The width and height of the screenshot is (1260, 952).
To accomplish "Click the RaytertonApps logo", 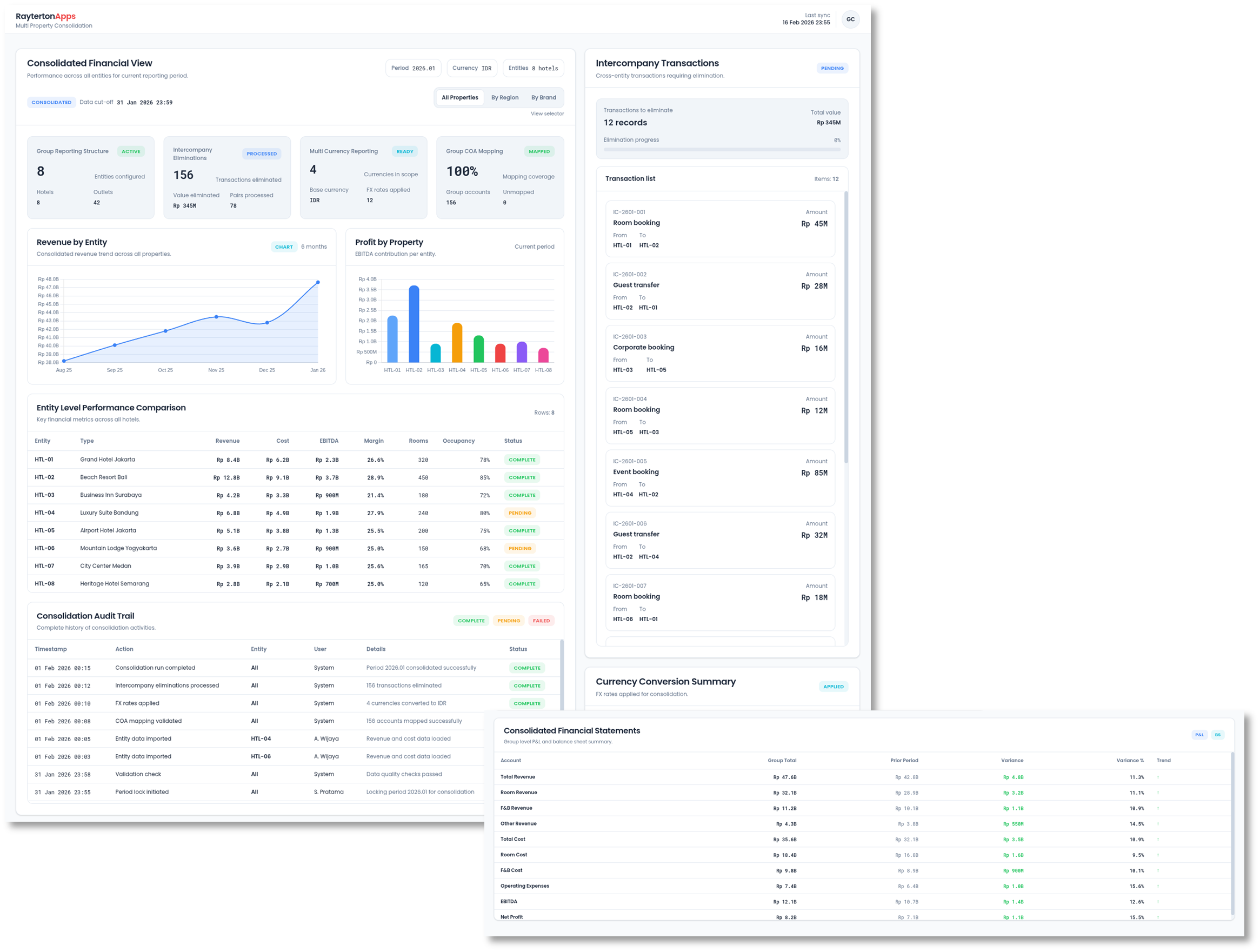I will tap(45, 17).
